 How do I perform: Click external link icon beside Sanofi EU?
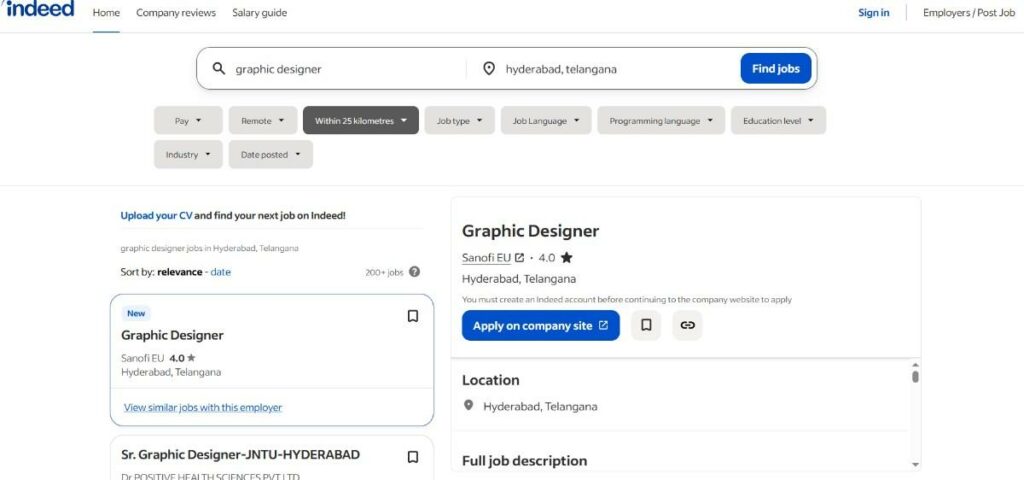coord(519,258)
